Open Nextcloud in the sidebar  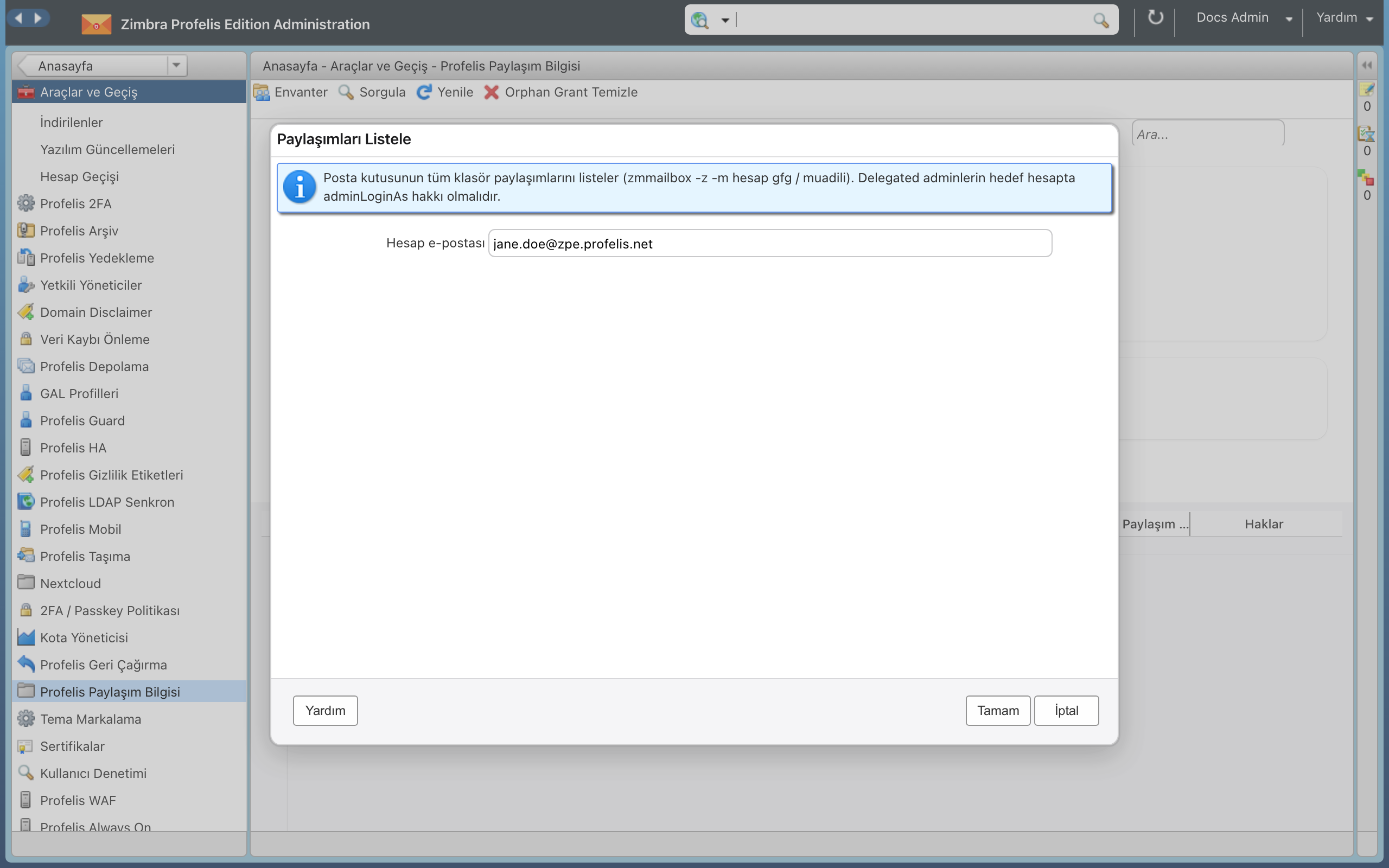[70, 583]
